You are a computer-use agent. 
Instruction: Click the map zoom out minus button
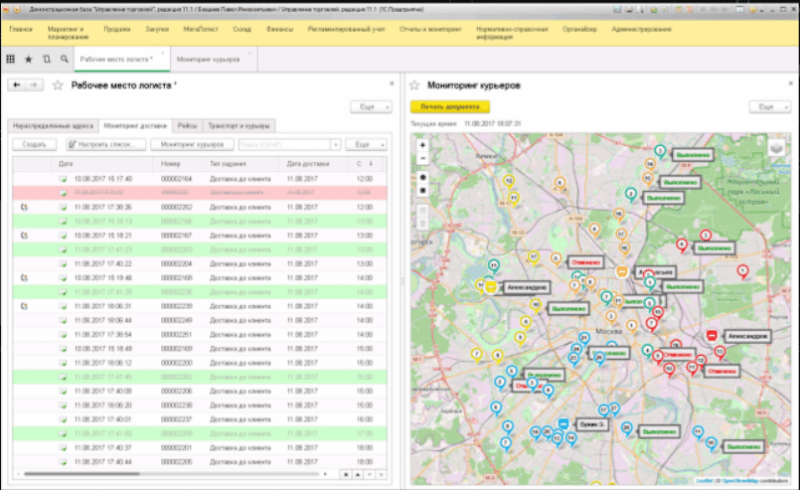[423, 158]
